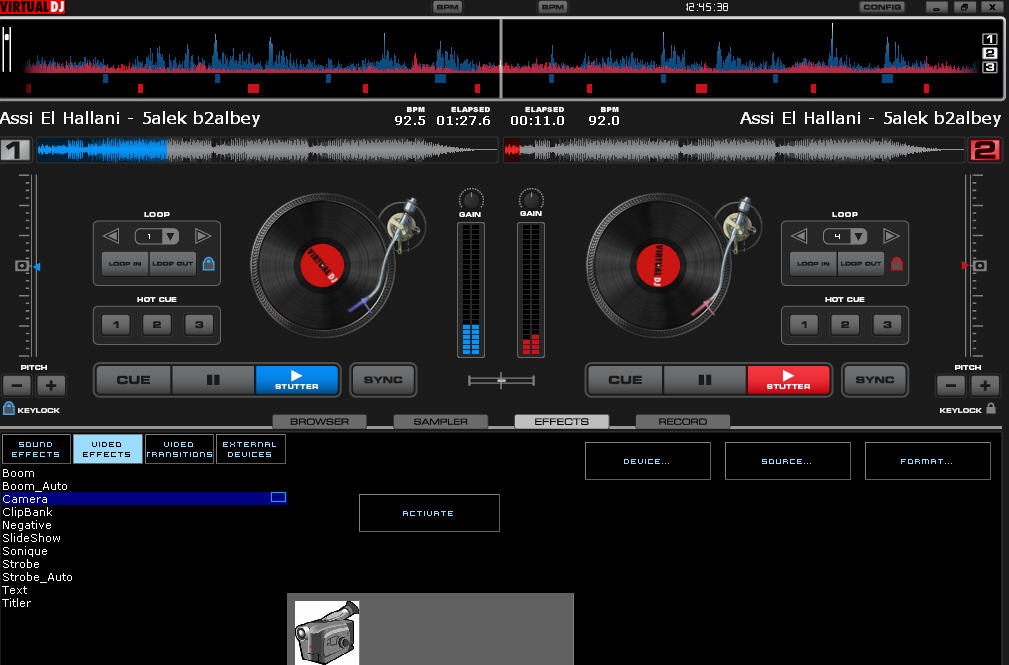Viewport: 1009px width, 665px height.
Task: Switch to the Effects tab
Action: pyautogui.click(x=562, y=422)
